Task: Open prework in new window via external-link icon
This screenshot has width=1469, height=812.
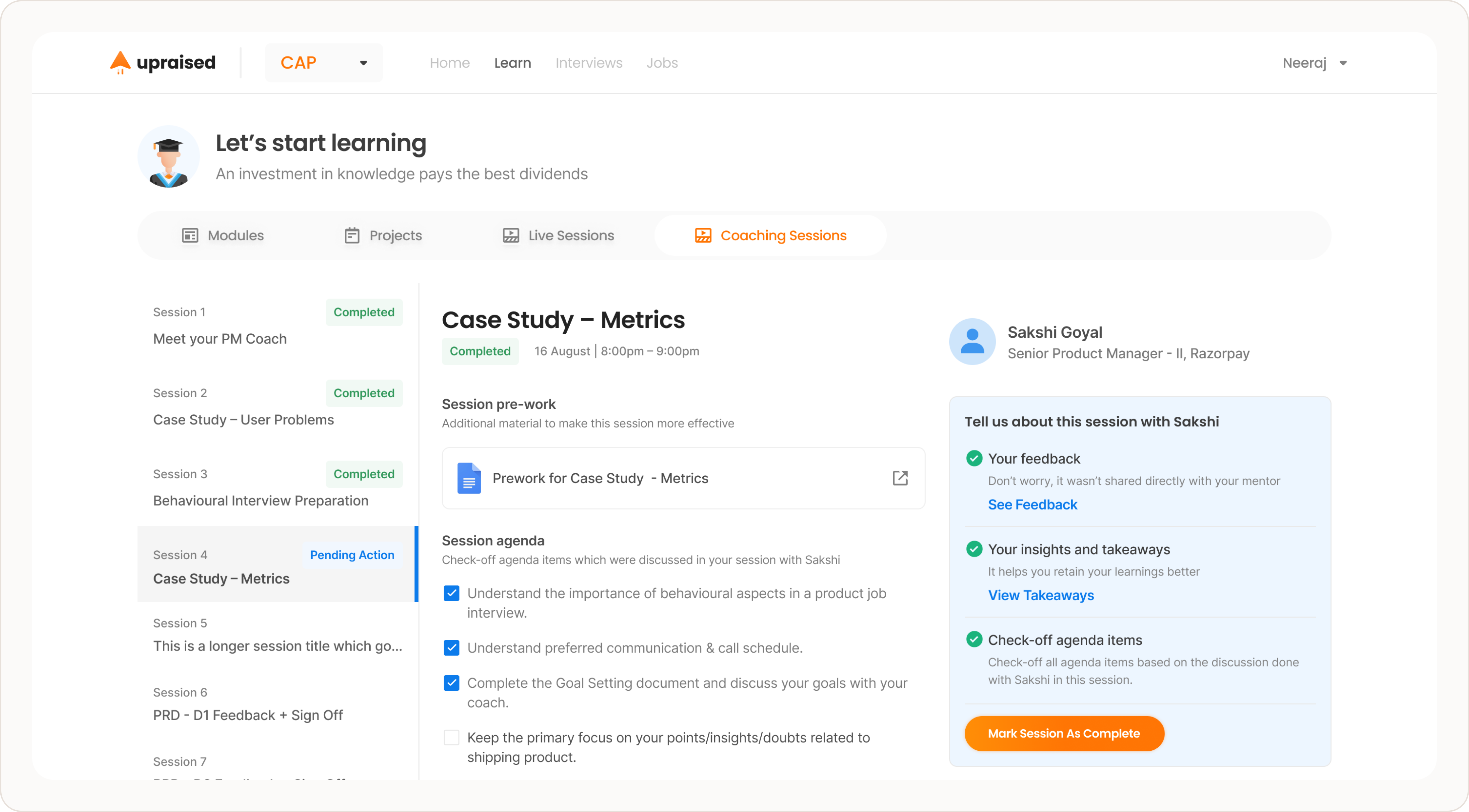Action: pos(900,478)
